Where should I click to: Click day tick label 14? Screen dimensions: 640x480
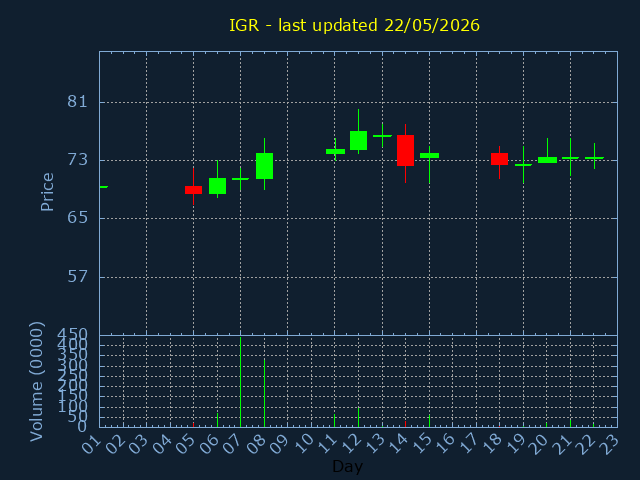(x=398, y=444)
